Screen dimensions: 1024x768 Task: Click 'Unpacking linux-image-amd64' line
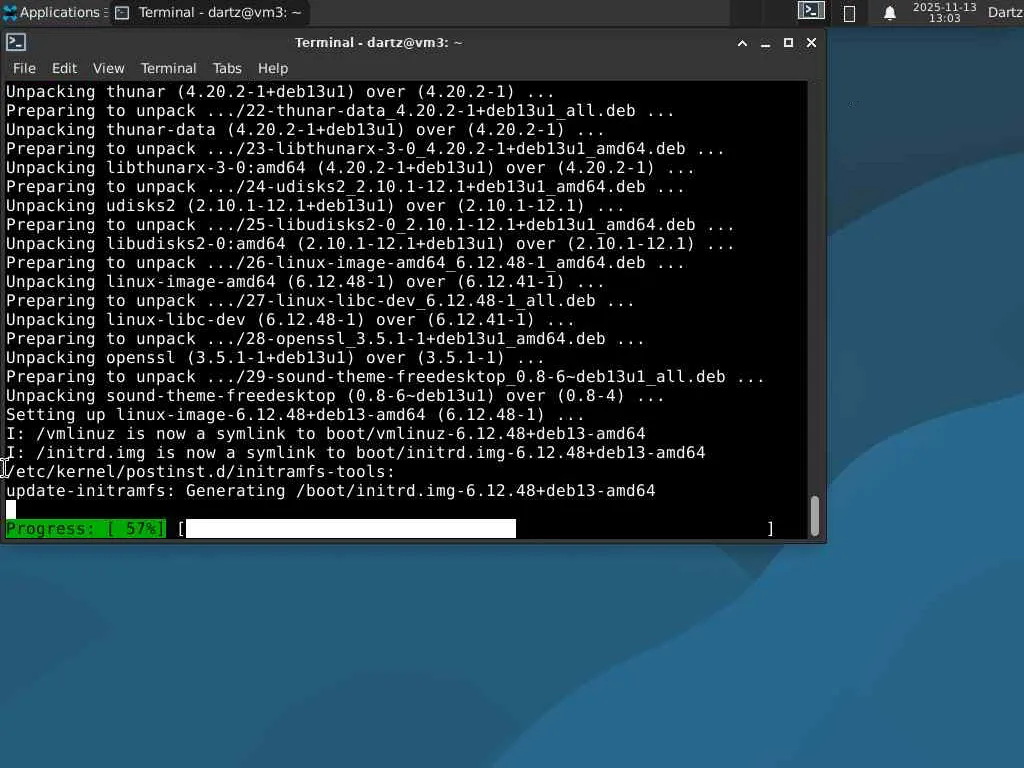coord(305,282)
